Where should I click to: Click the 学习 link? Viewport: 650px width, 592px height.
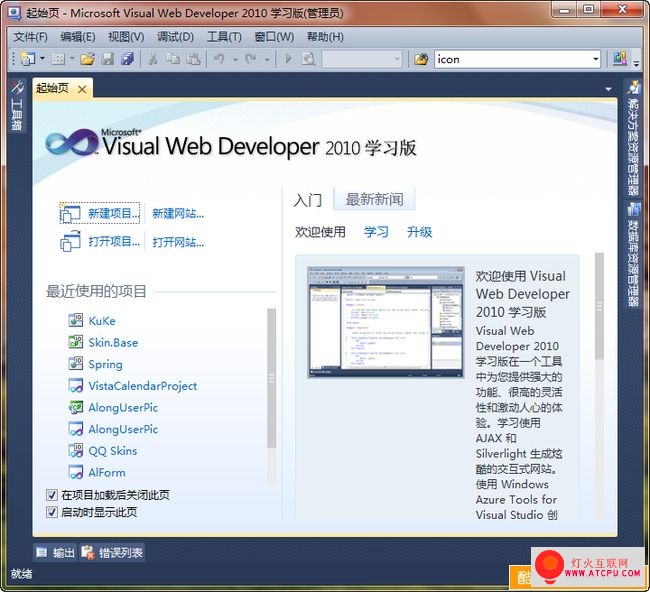[376, 232]
